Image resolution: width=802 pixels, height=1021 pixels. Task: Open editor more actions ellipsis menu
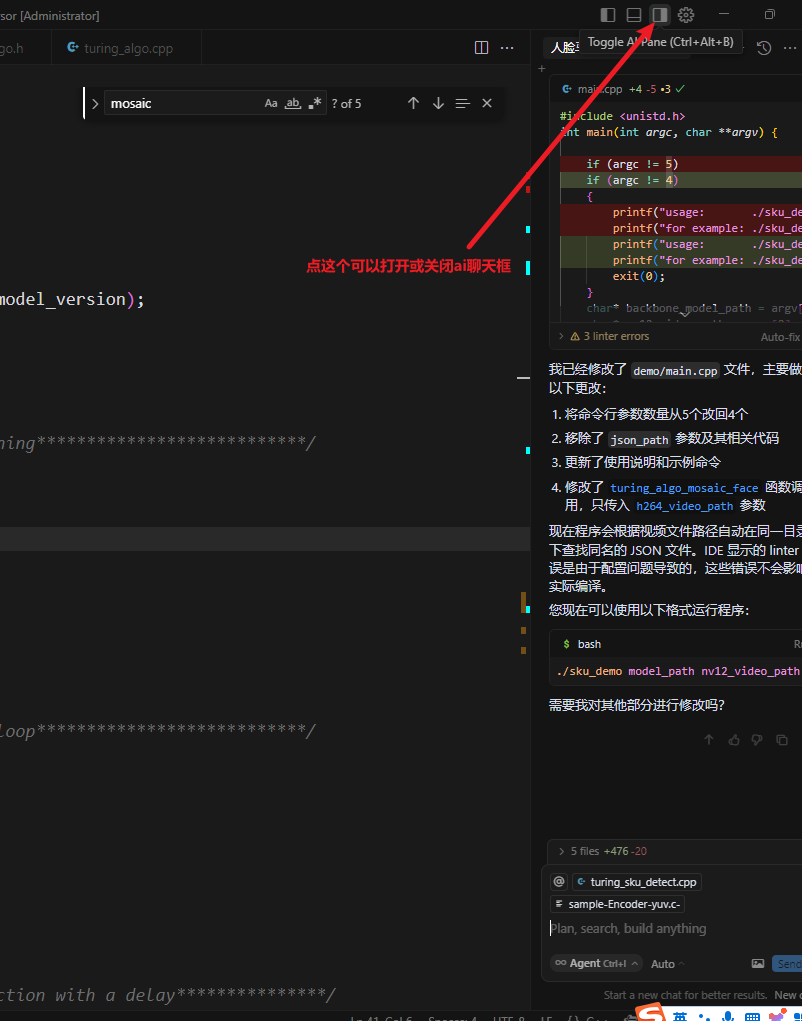(x=507, y=48)
